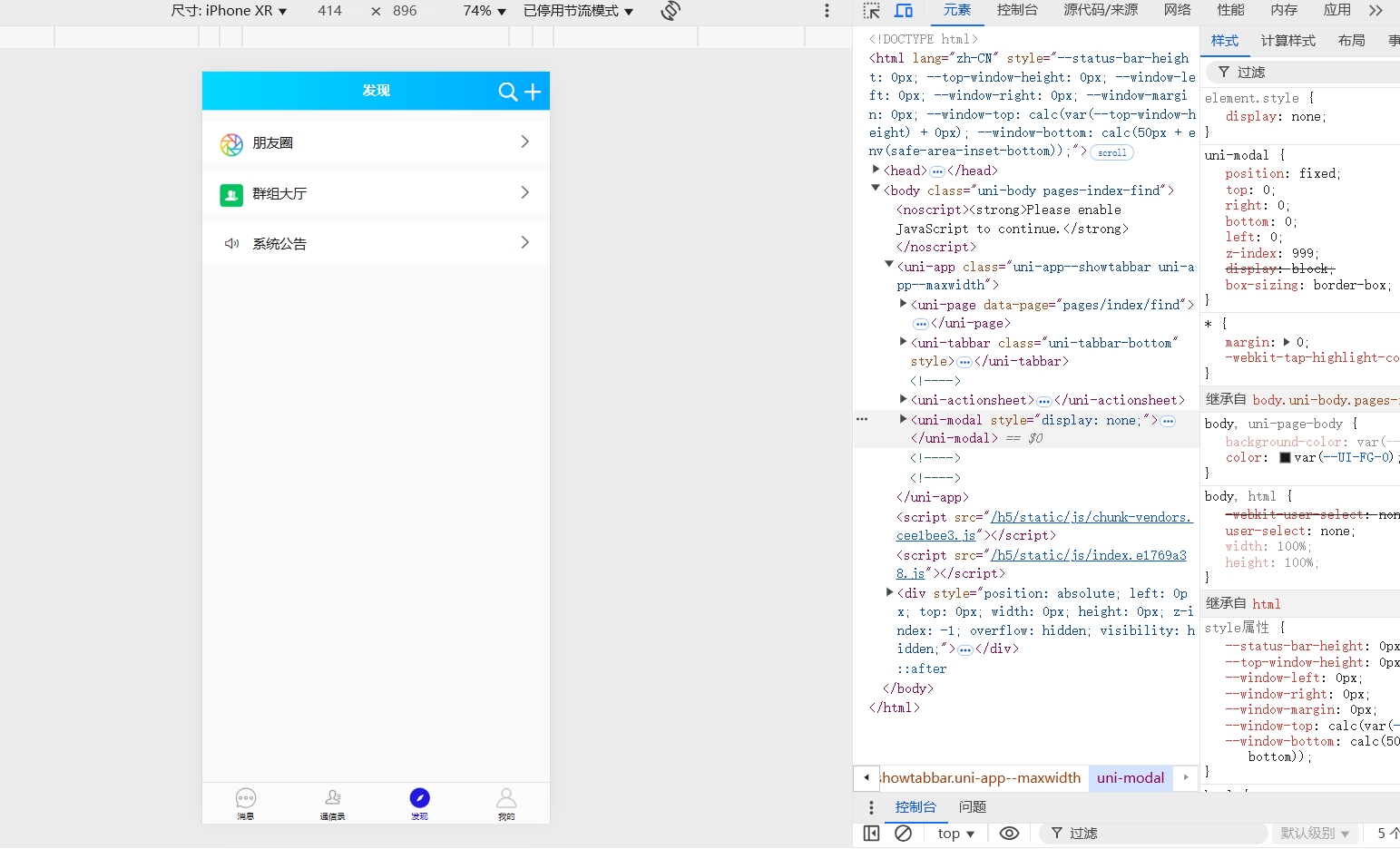Open the 74% zoom dropdown
1400x849 pixels.
pos(485,11)
